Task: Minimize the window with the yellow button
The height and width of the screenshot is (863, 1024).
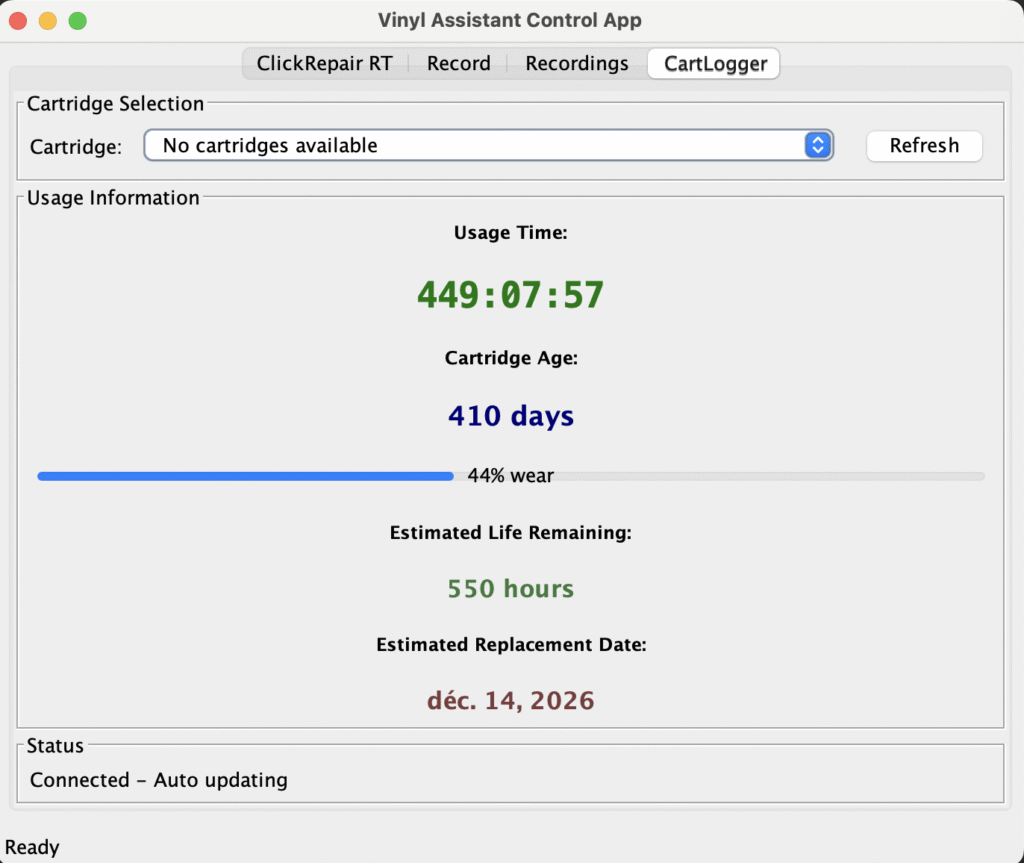Action: coord(48,21)
